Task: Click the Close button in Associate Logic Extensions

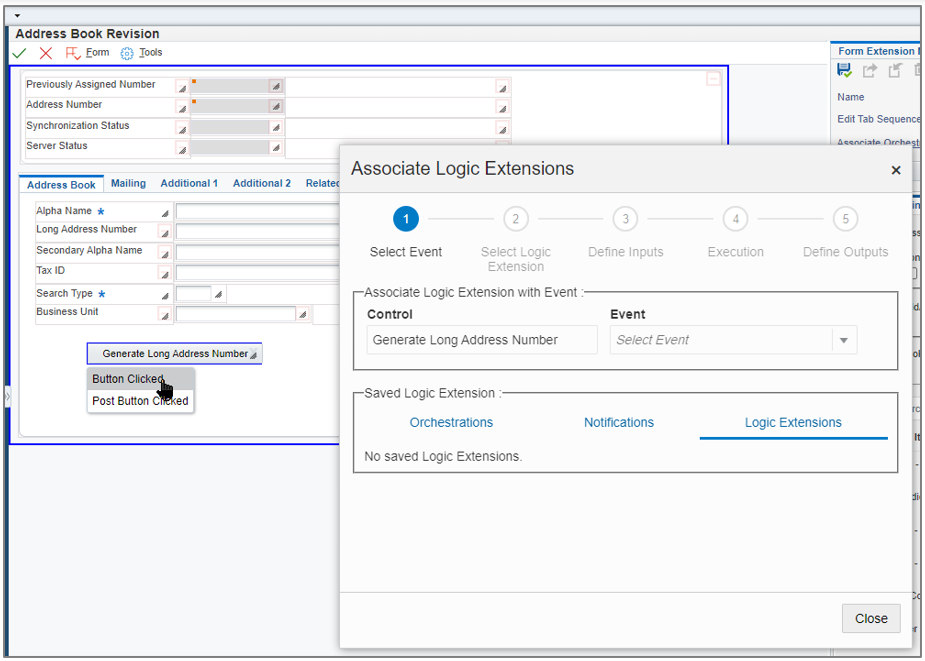Action: point(870,618)
